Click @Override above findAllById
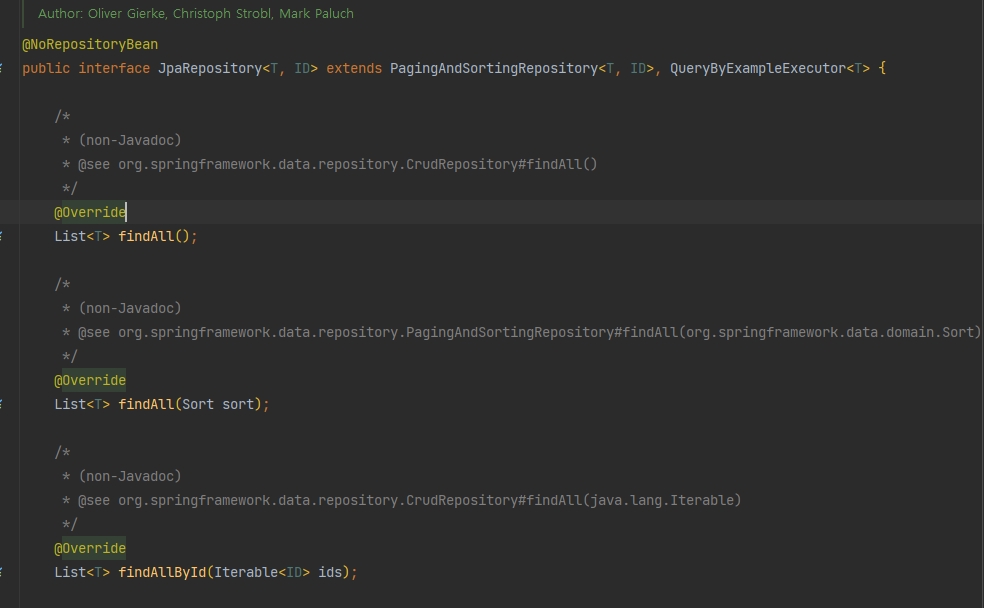This screenshot has width=984, height=608. (x=90, y=548)
